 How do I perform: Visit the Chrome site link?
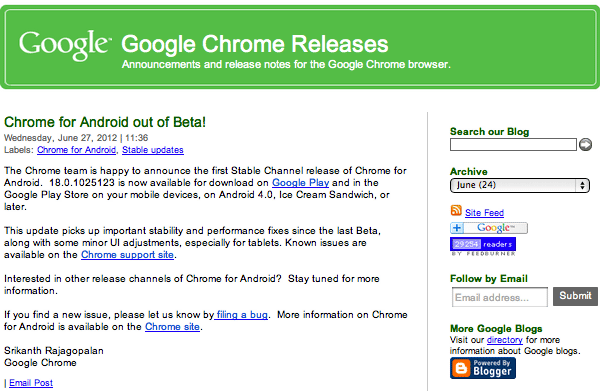pos(172,327)
